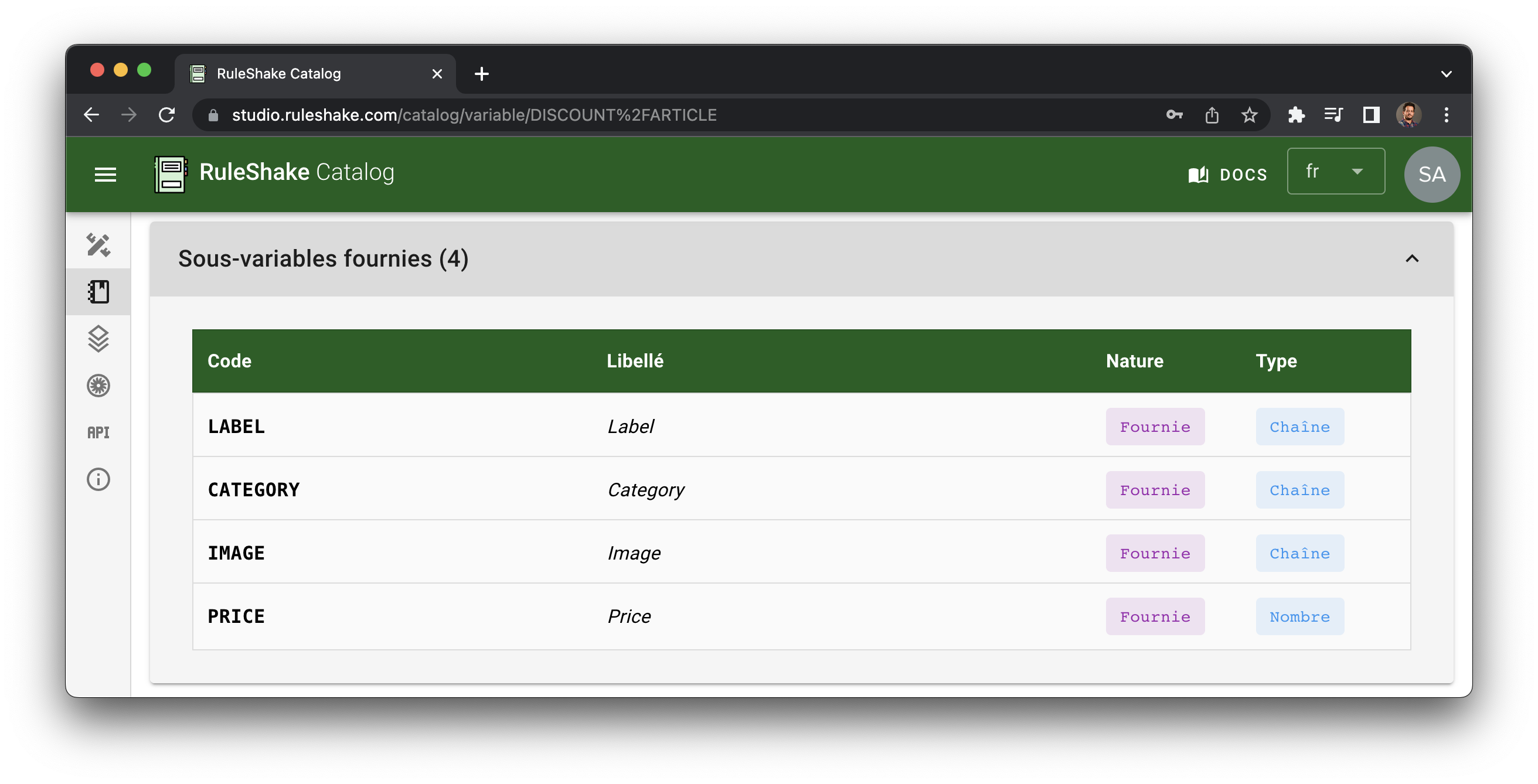
Task: Toggle the browser side panel
Action: point(1371,115)
